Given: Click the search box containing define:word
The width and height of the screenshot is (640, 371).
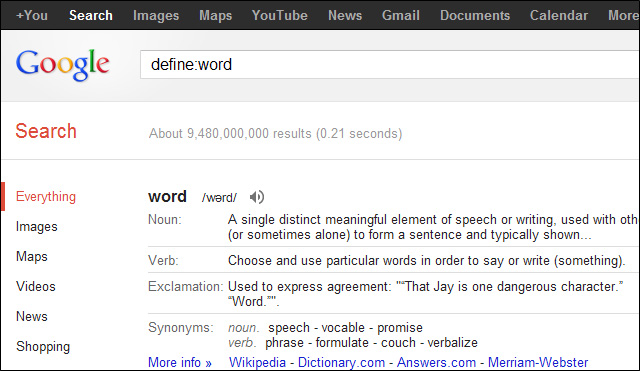Looking at the screenshot, I should point(390,64).
